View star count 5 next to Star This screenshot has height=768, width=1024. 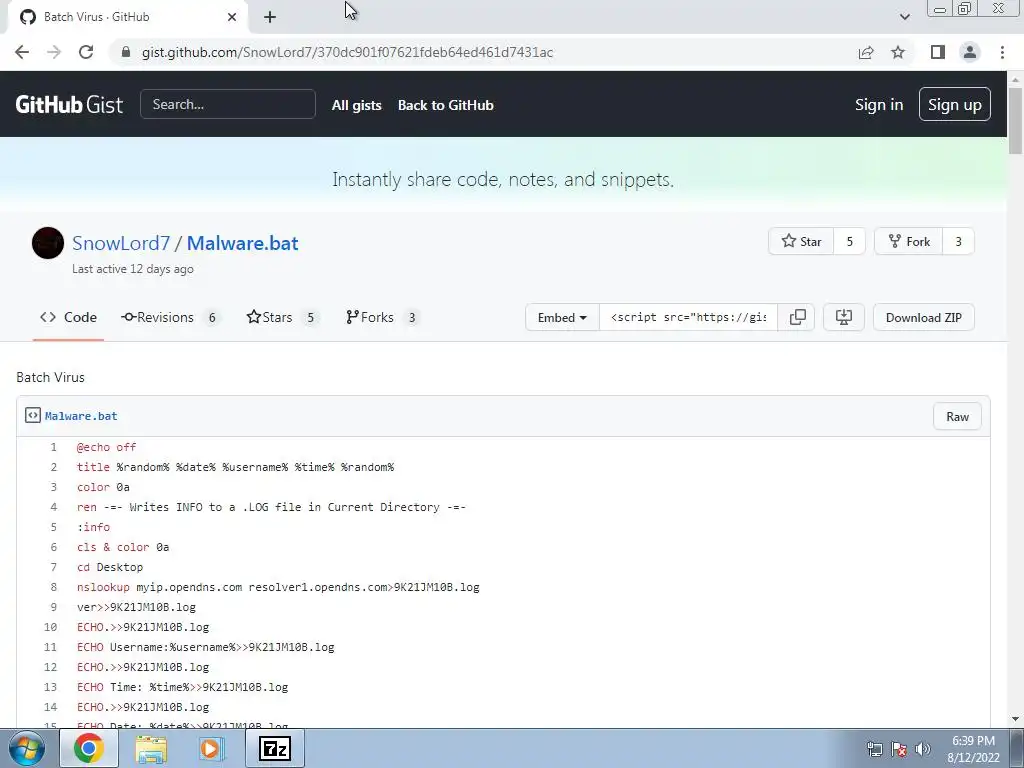click(850, 242)
